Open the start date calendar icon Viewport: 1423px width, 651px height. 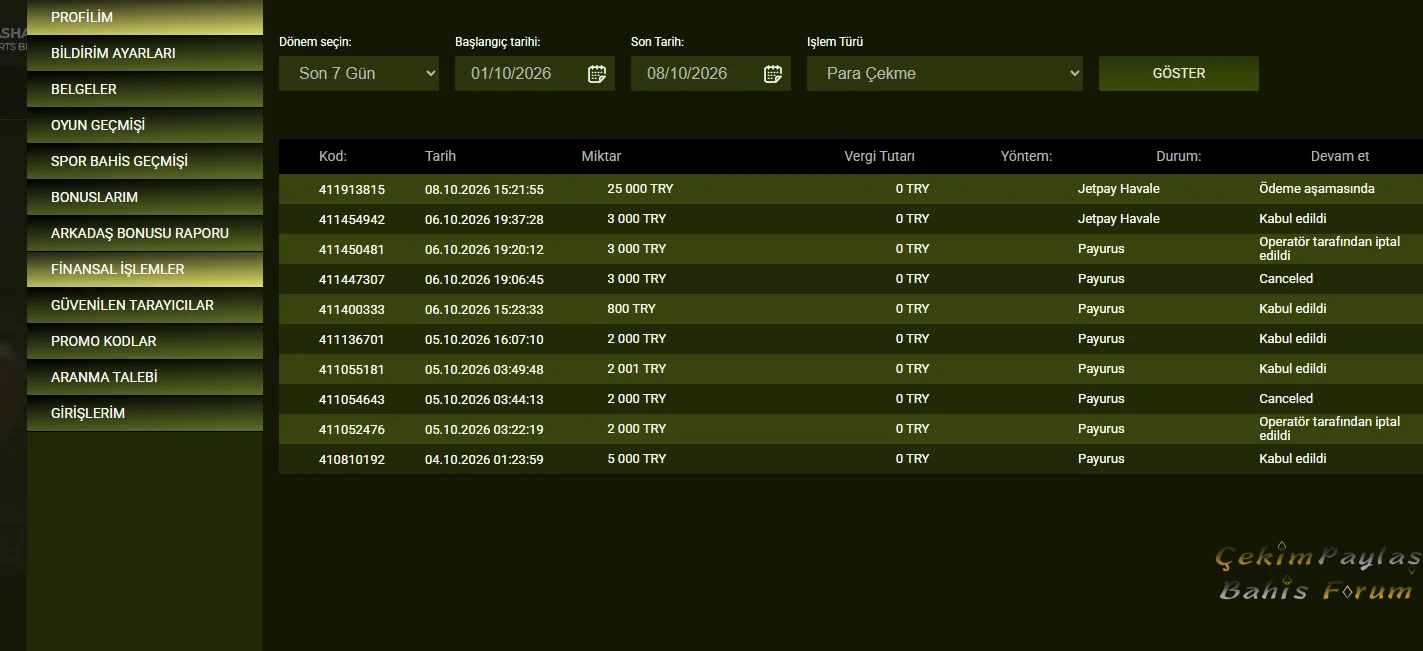pos(597,73)
